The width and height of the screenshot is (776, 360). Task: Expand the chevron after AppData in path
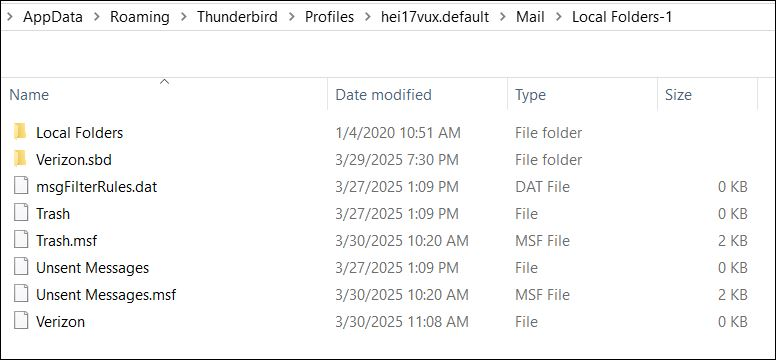click(x=97, y=17)
